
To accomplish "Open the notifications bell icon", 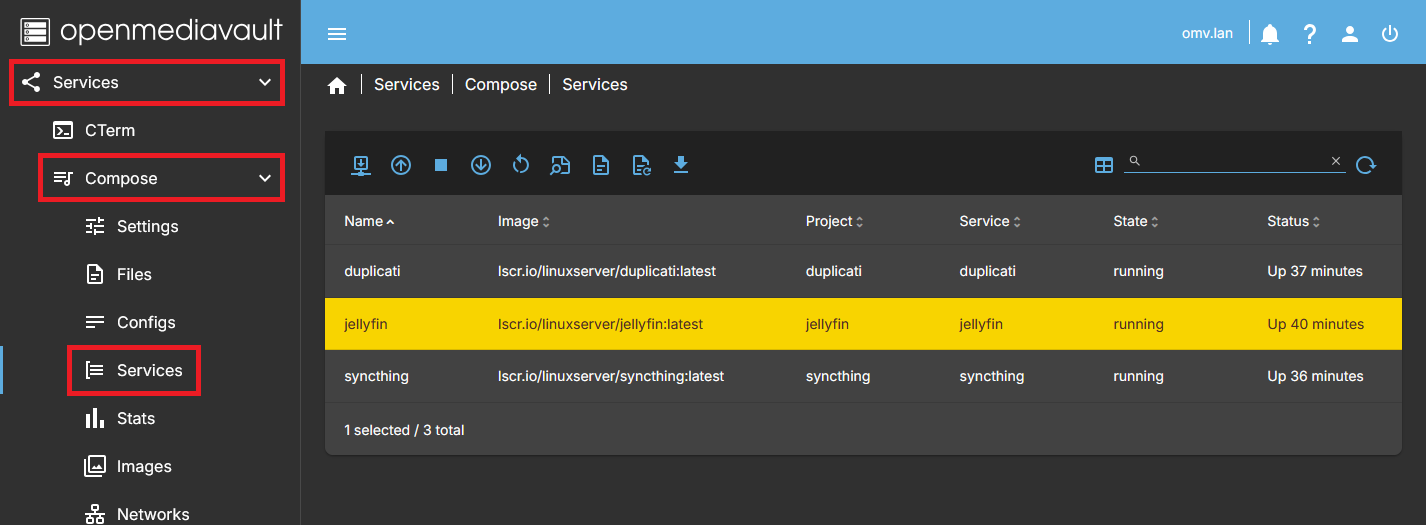I will 1270,34.
